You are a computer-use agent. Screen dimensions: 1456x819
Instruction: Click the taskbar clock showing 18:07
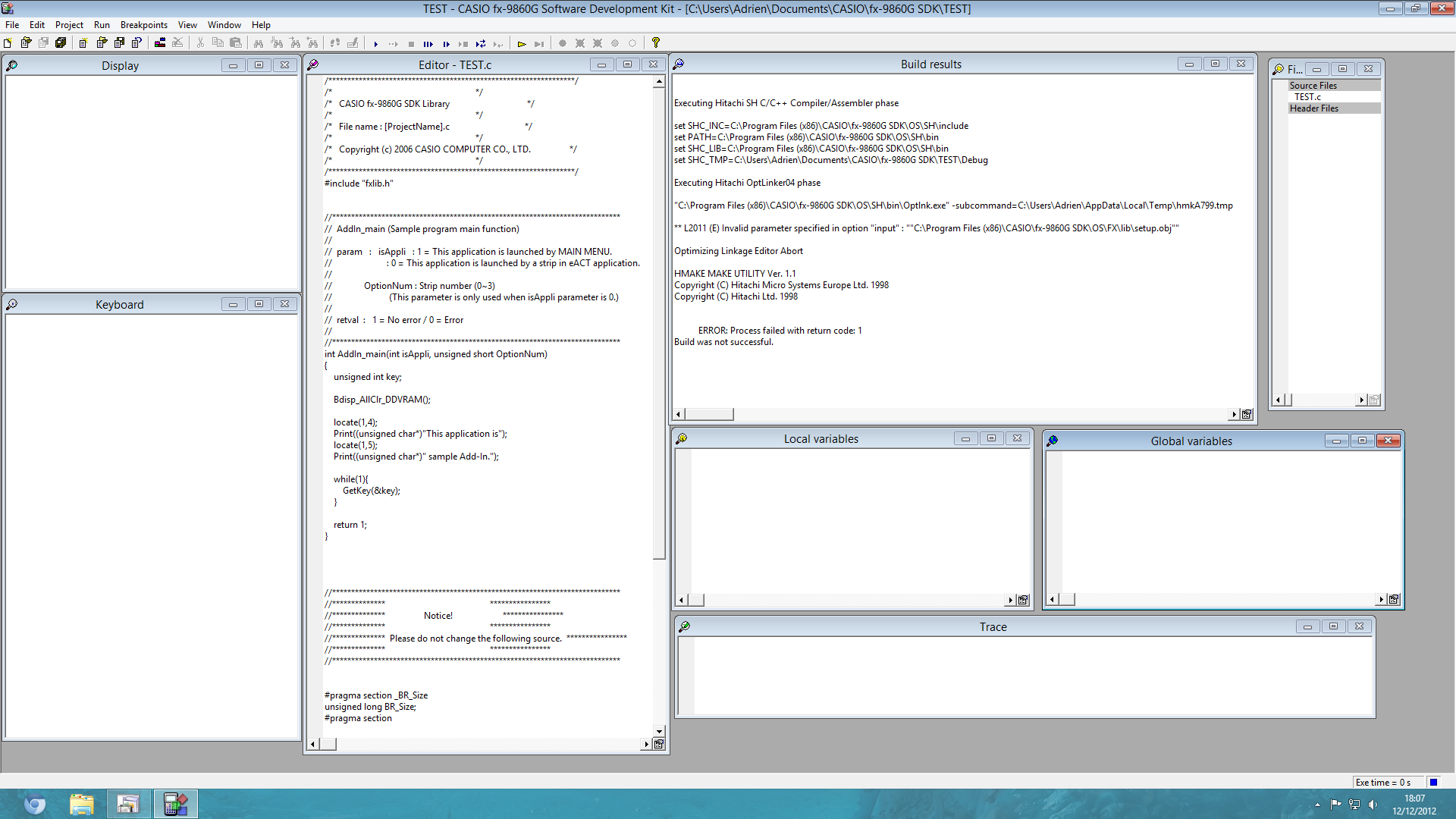(x=1414, y=805)
